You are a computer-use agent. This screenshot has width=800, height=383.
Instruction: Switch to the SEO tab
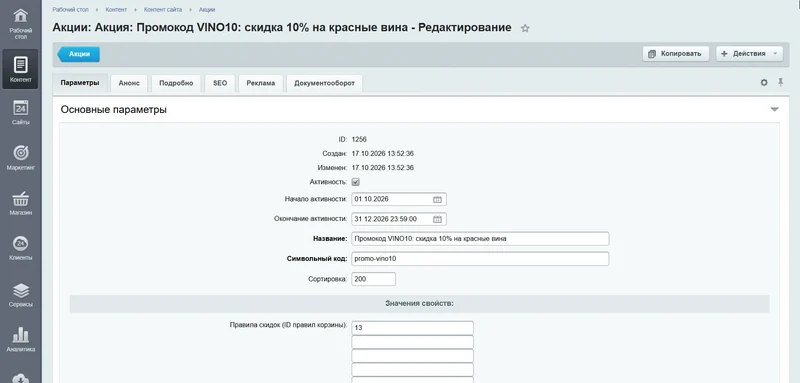tap(220, 83)
